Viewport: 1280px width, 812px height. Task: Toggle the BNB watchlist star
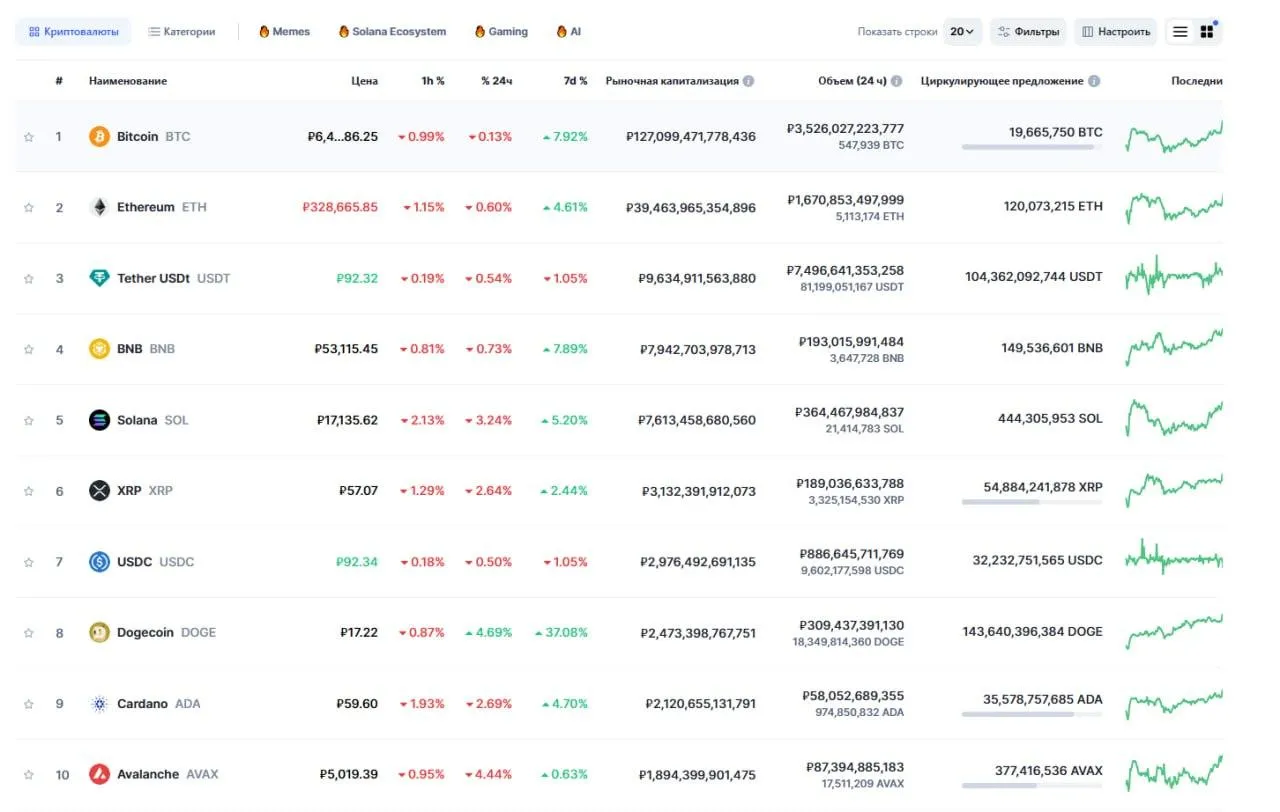(29, 350)
